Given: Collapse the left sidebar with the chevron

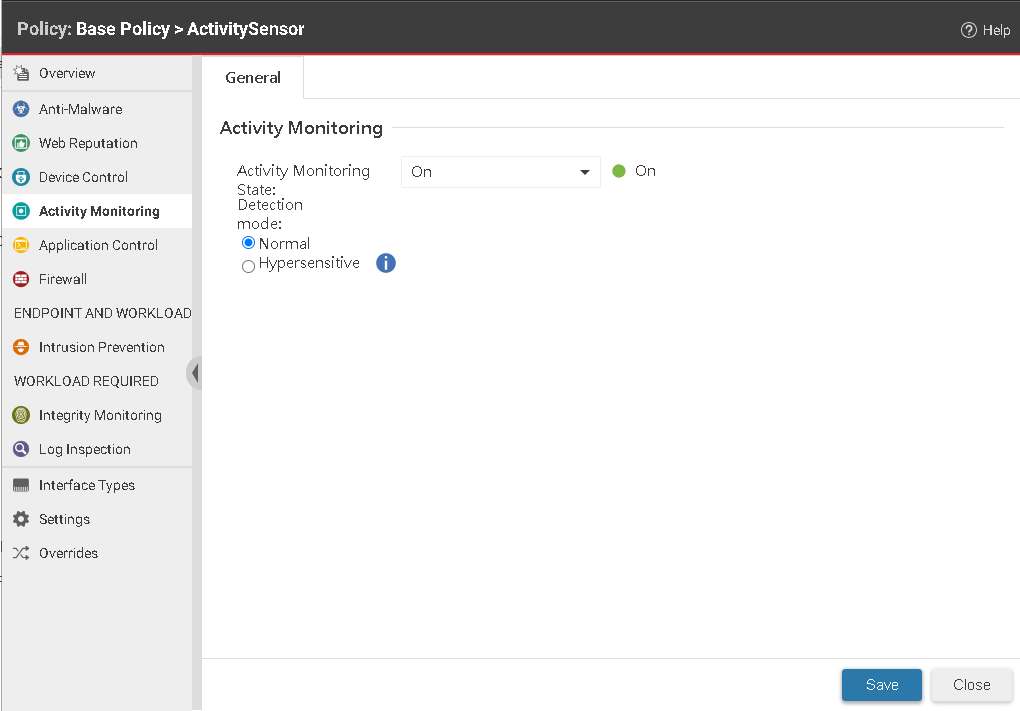Looking at the screenshot, I should pos(196,372).
